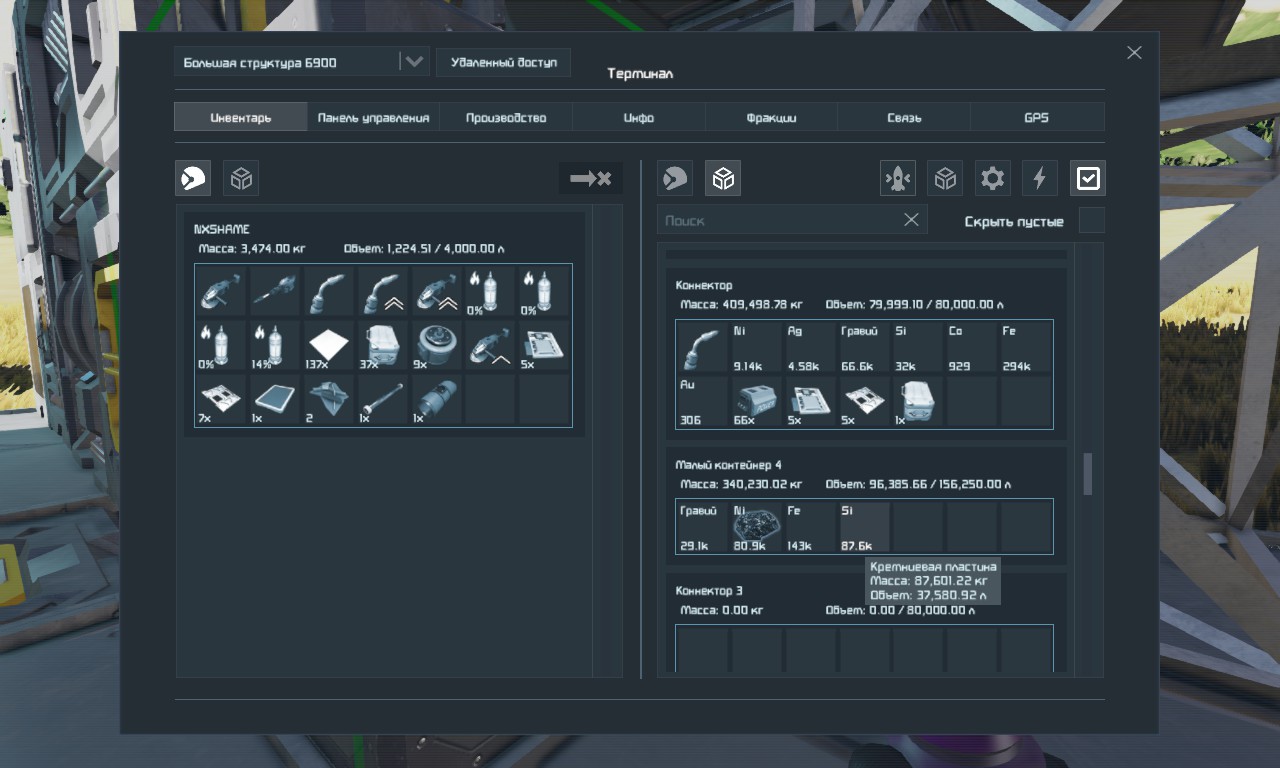Click the Поиск search field
This screenshot has height=768, width=1280.
[775, 220]
